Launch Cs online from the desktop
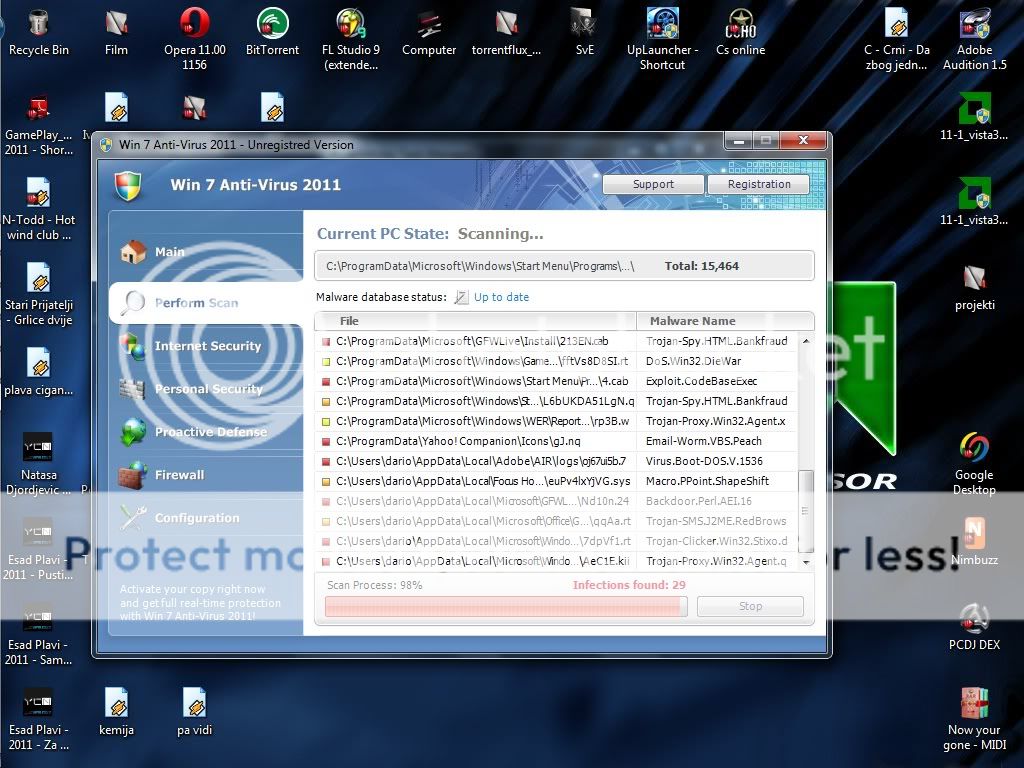 click(741, 33)
